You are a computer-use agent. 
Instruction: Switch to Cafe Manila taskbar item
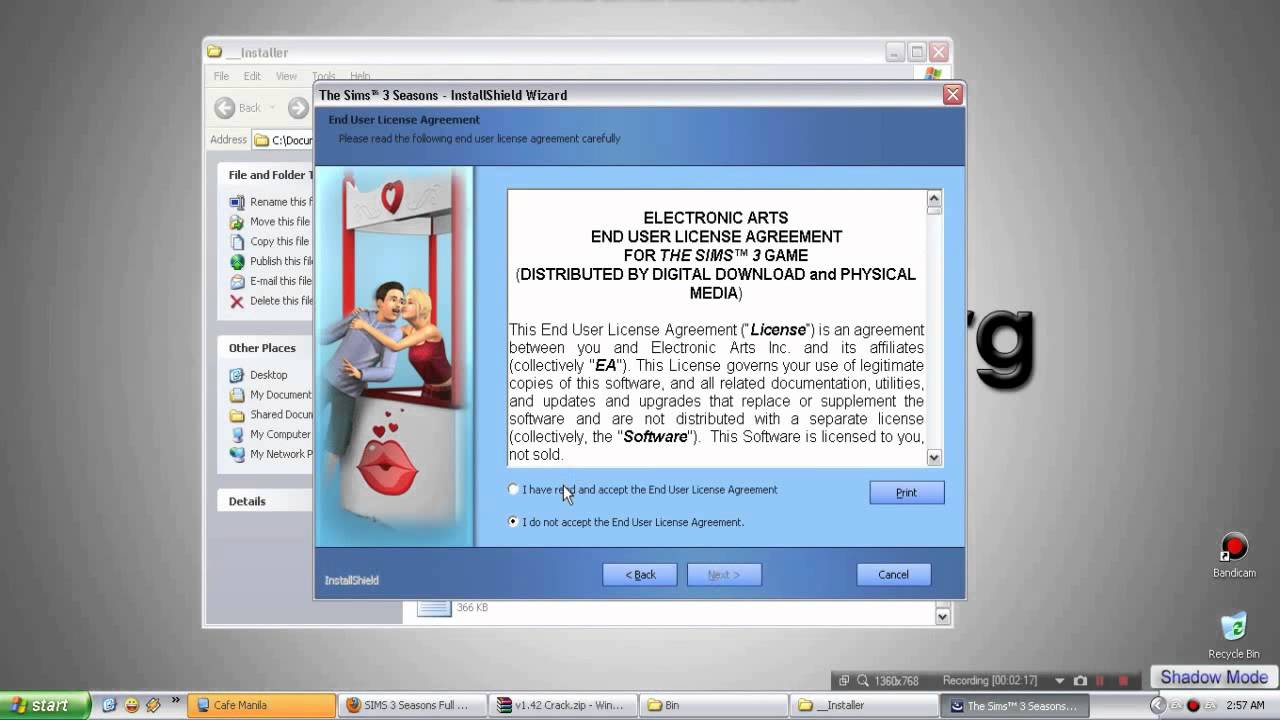pyautogui.click(x=262, y=705)
